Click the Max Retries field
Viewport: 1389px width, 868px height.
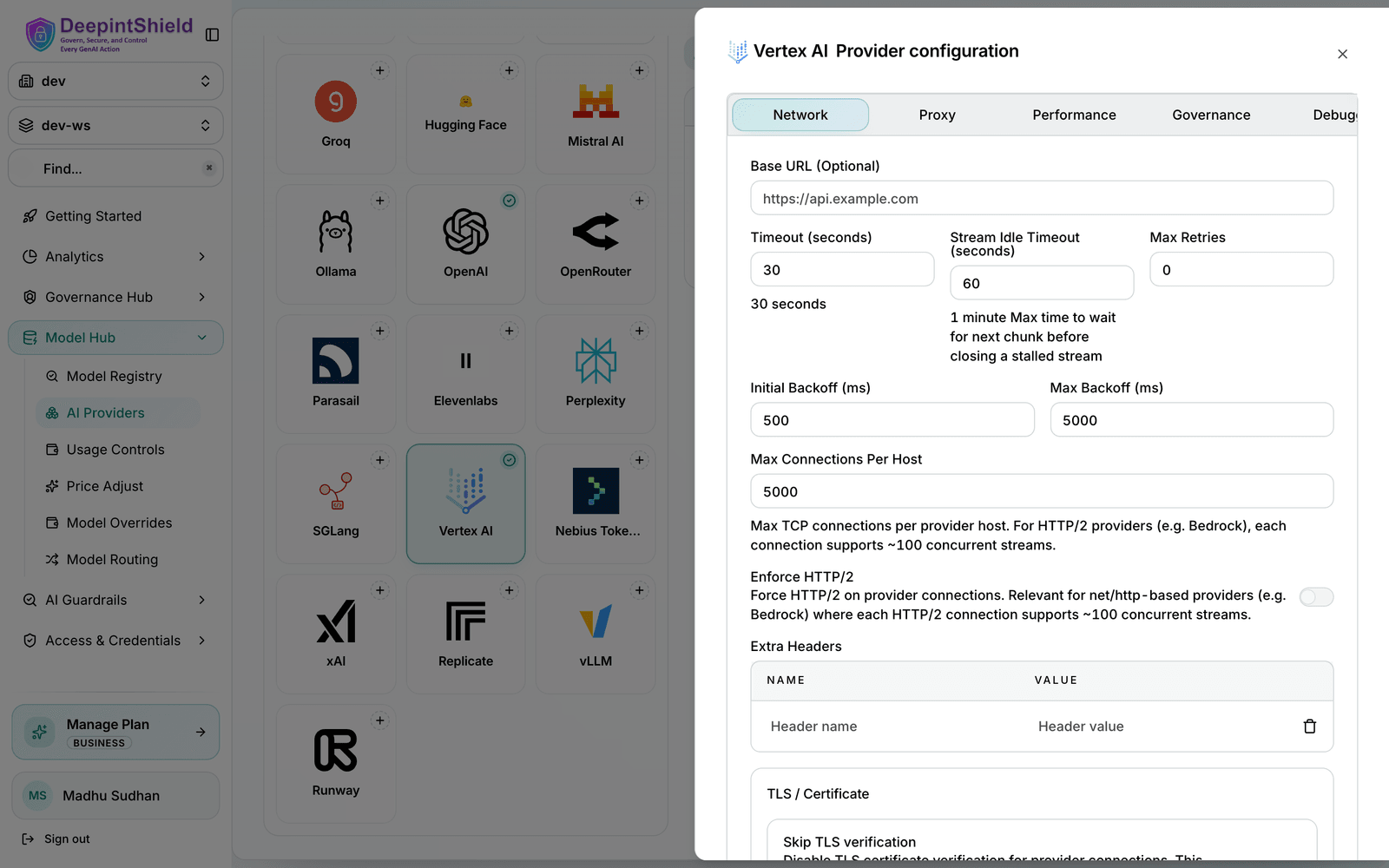(x=1241, y=269)
